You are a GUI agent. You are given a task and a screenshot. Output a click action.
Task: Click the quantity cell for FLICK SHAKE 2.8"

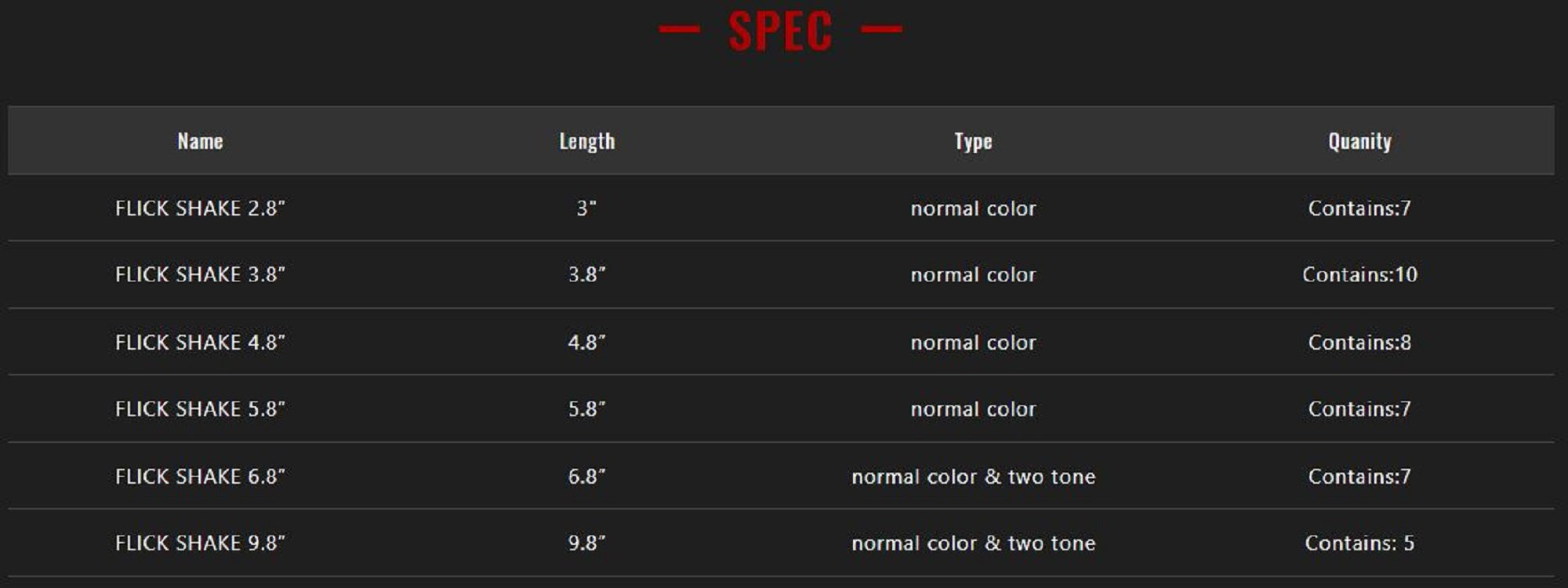click(1359, 209)
